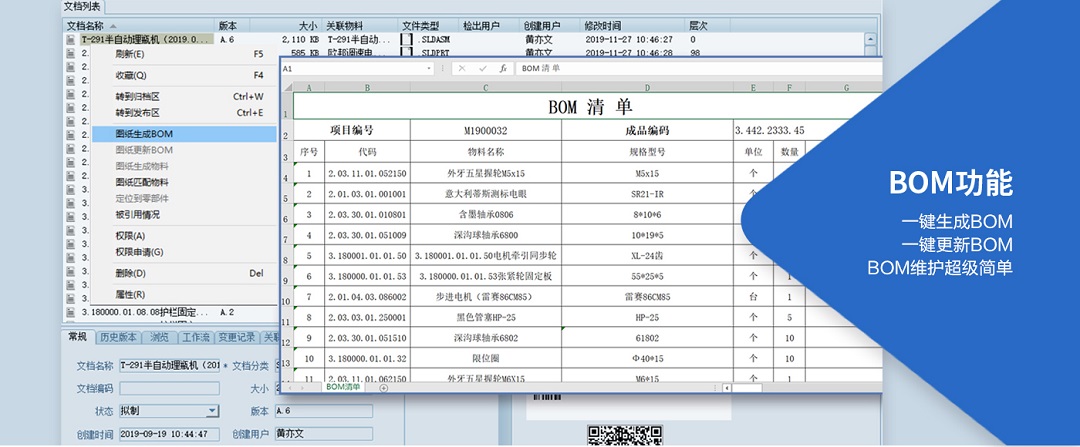This screenshot has width=1080, height=447.
Task: Select the BOM清单 sheet tab
Action: click(x=343, y=387)
